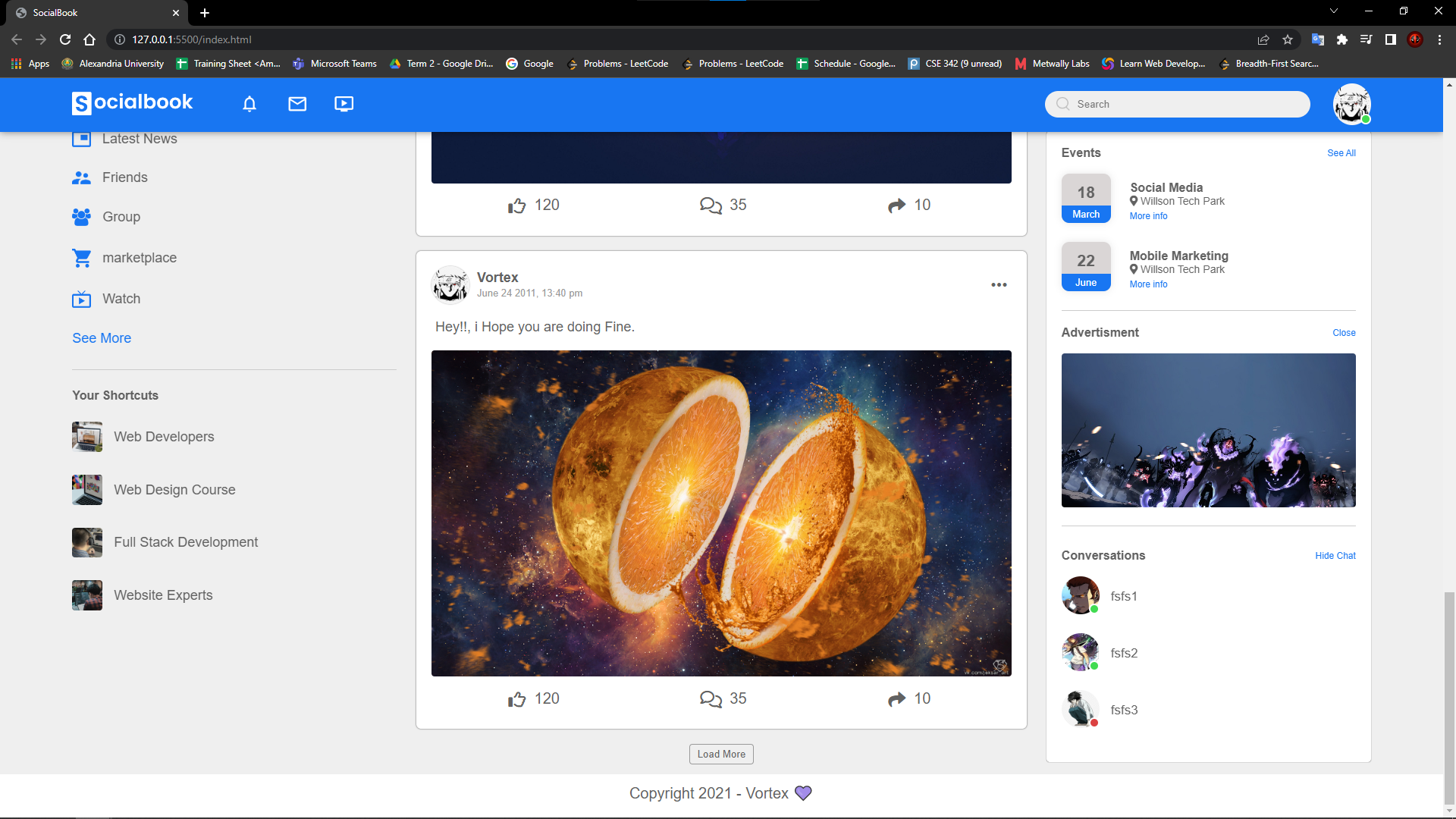Open the video feed icon in navbar

click(344, 104)
